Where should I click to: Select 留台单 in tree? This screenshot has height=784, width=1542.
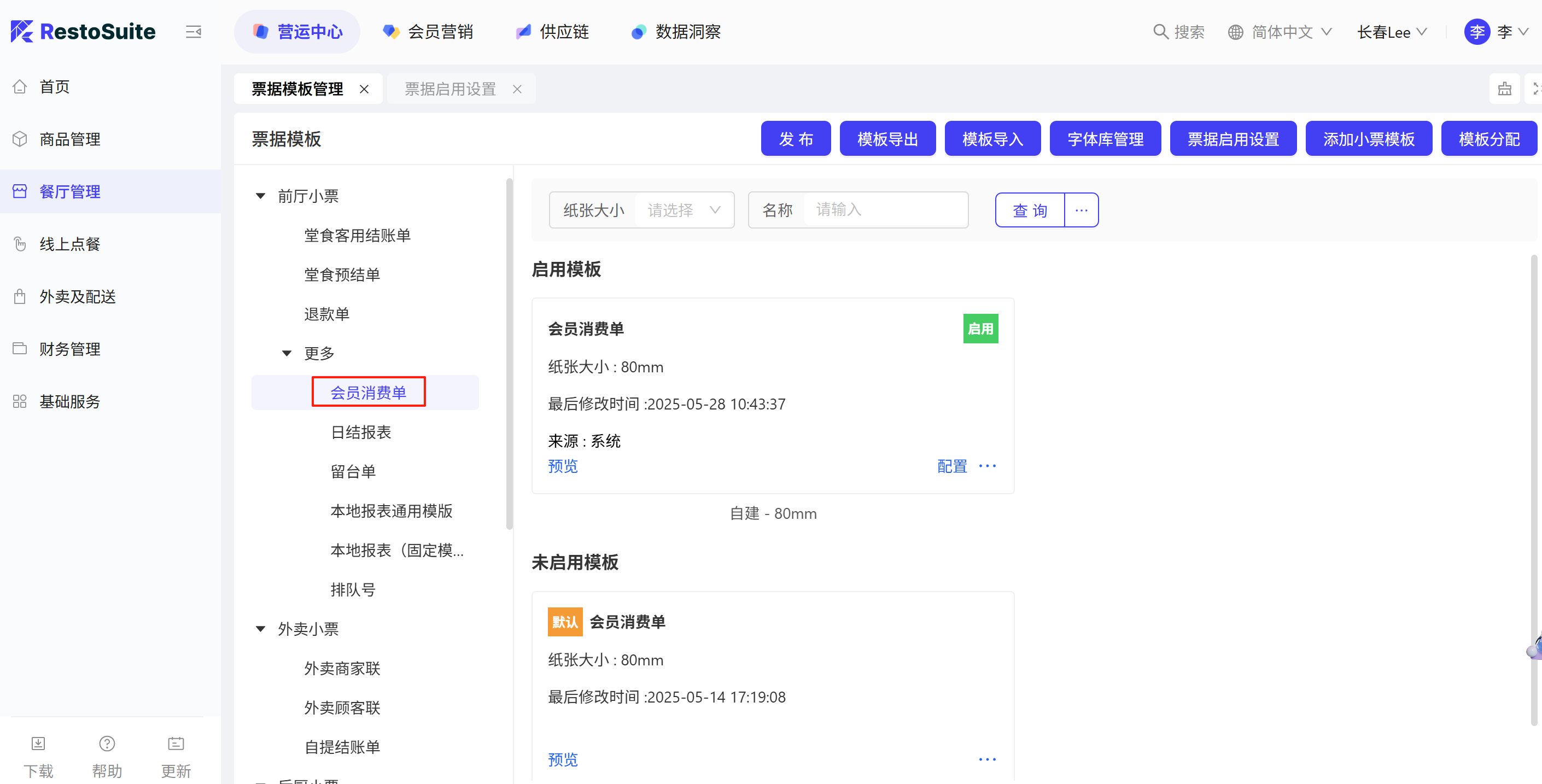pos(353,471)
